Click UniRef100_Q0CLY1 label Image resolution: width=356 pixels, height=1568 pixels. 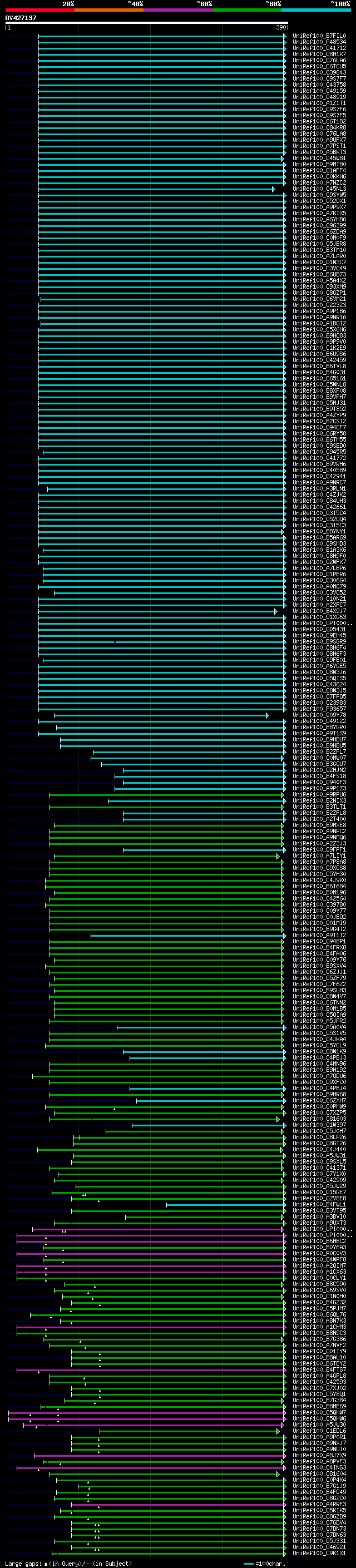pos(319,1278)
